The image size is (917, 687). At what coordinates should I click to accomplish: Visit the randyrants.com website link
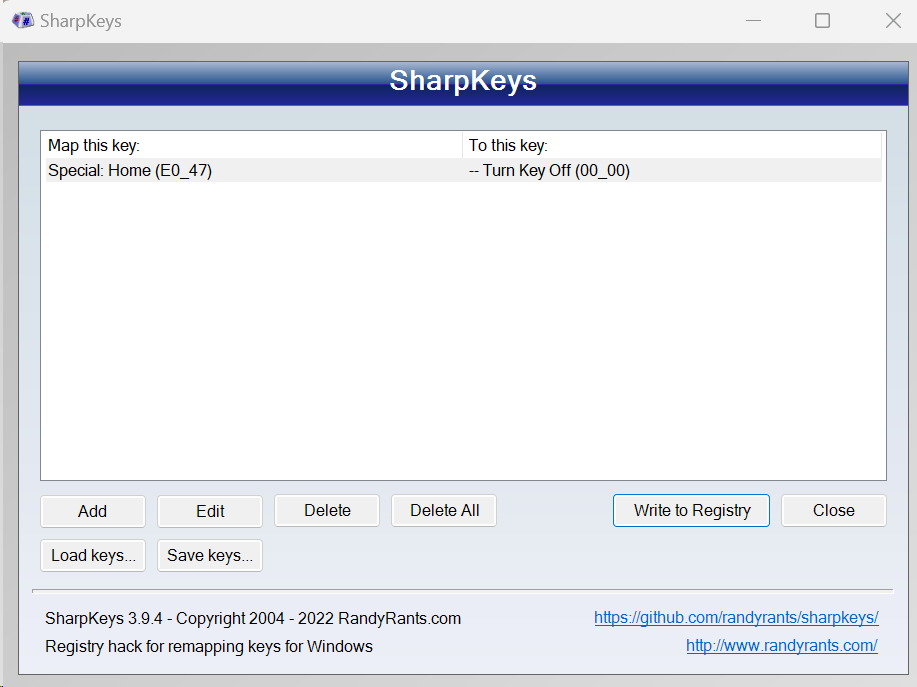click(x=781, y=645)
